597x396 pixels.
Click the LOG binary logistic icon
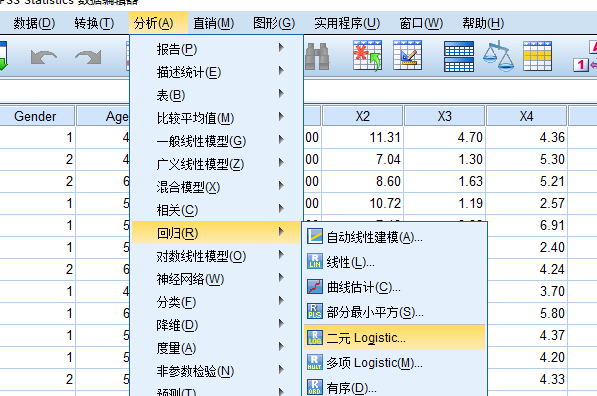pos(315,337)
